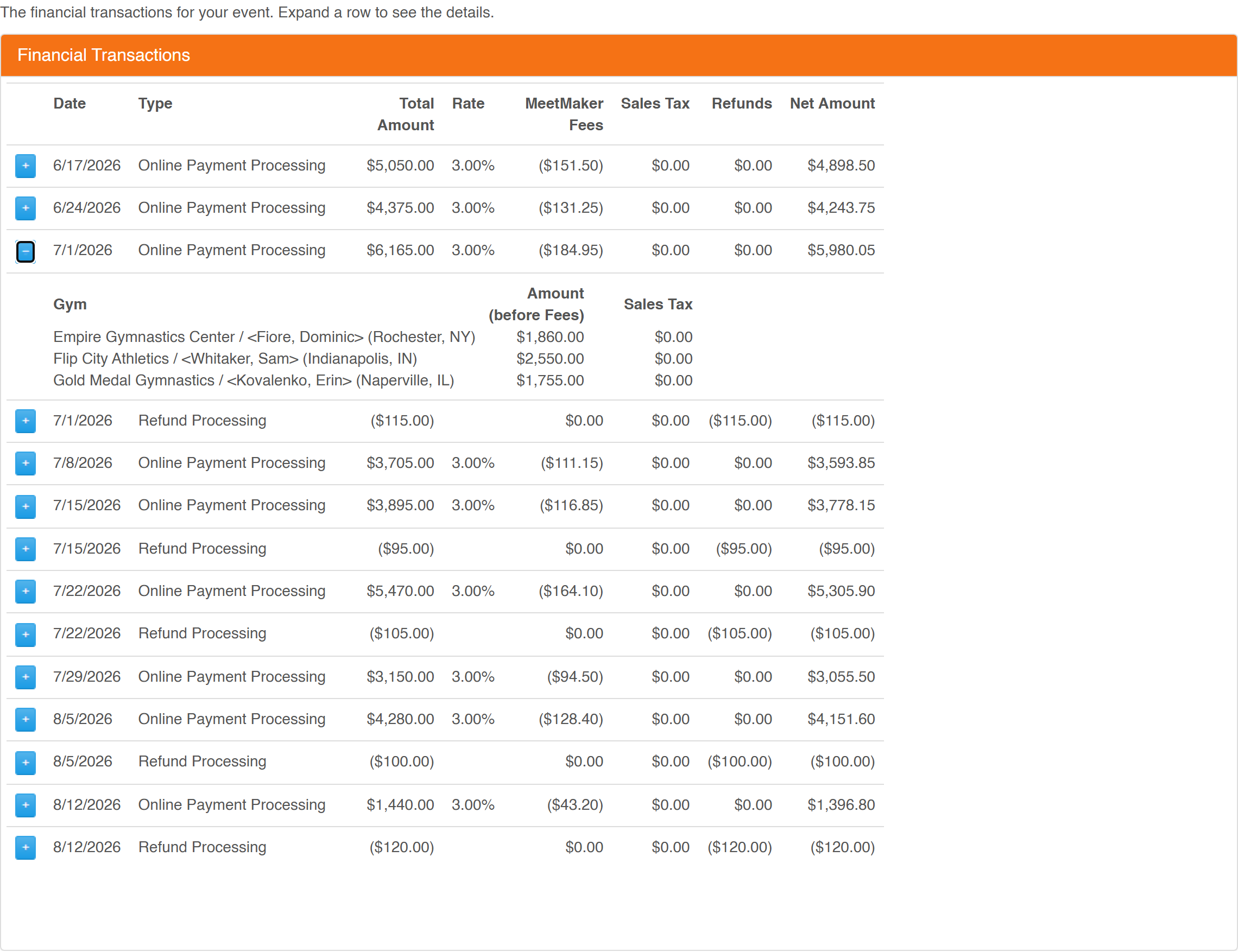Click the ($151.50) MeetMaker fee cell
1238x952 pixels.
[x=570, y=166]
